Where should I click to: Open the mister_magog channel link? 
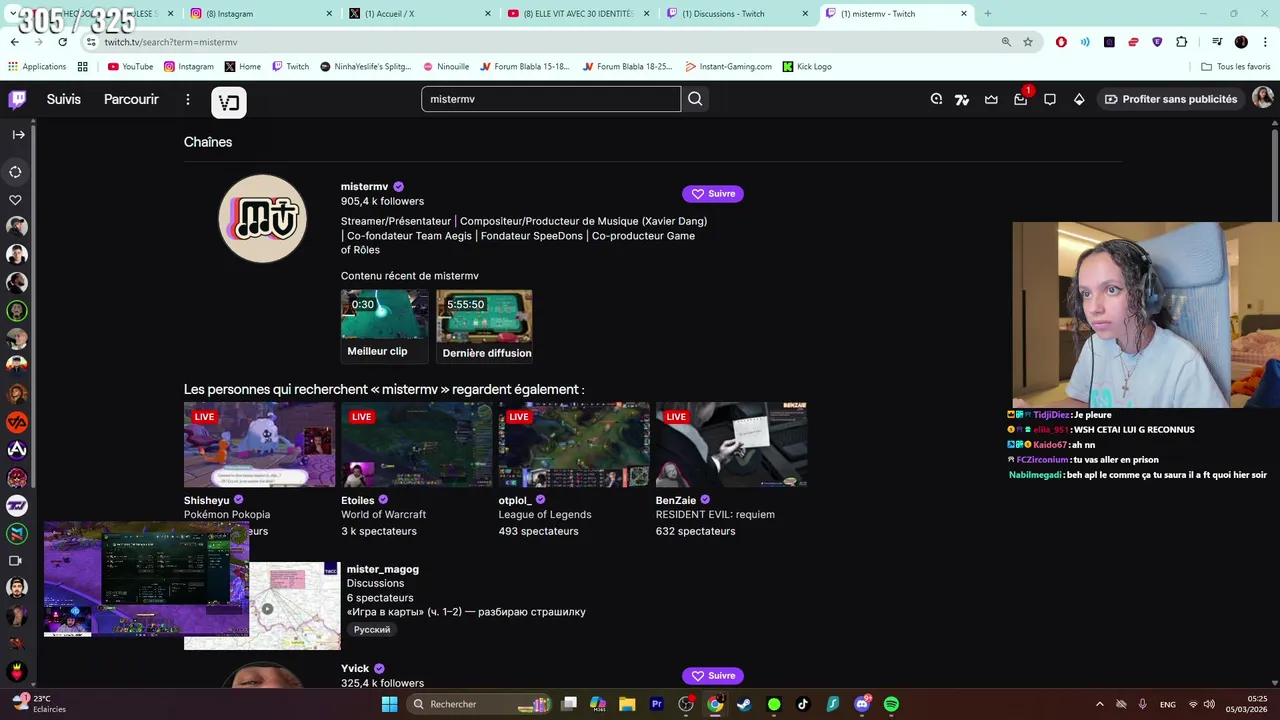click(x=382, y=569)
